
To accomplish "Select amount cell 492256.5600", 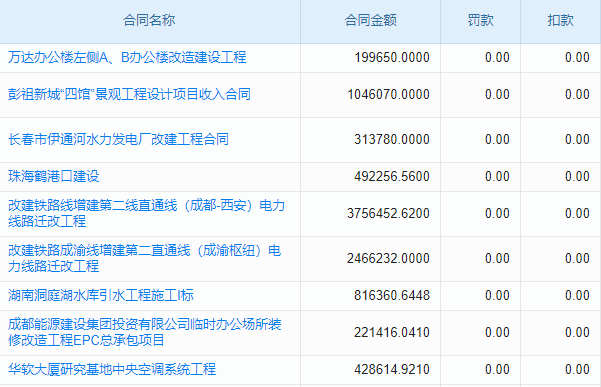I will tap(392, 176).
